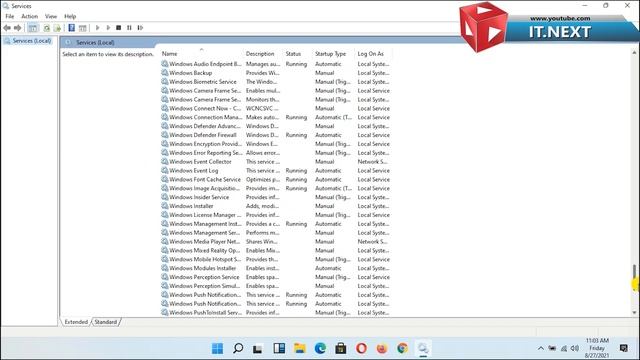The width and height of the screenshot is (640, 360).
Task: Select Windows Perception Service row
Action: tap(276, 277)
